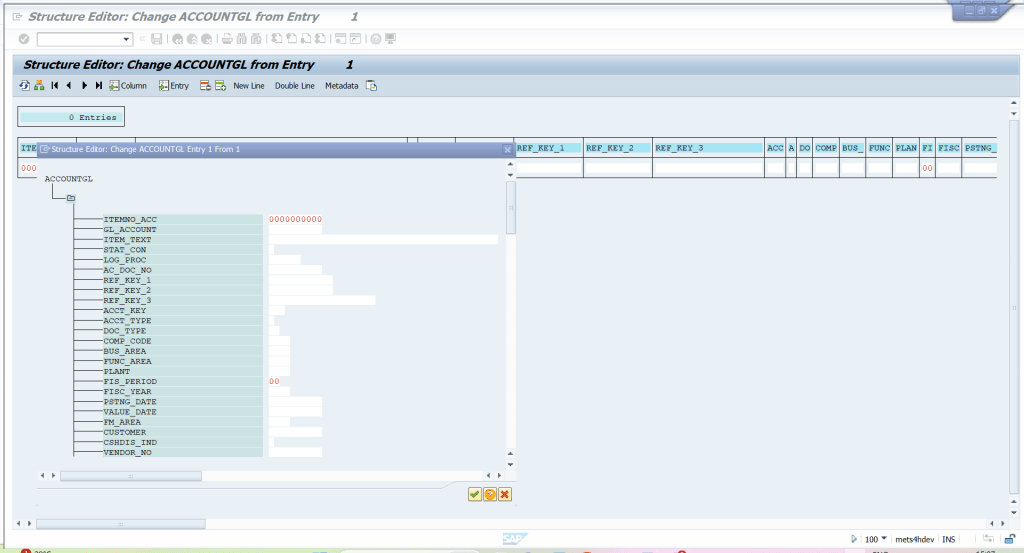Click the Double Line button
This screenshot has width=1024, height=553.
295,86
